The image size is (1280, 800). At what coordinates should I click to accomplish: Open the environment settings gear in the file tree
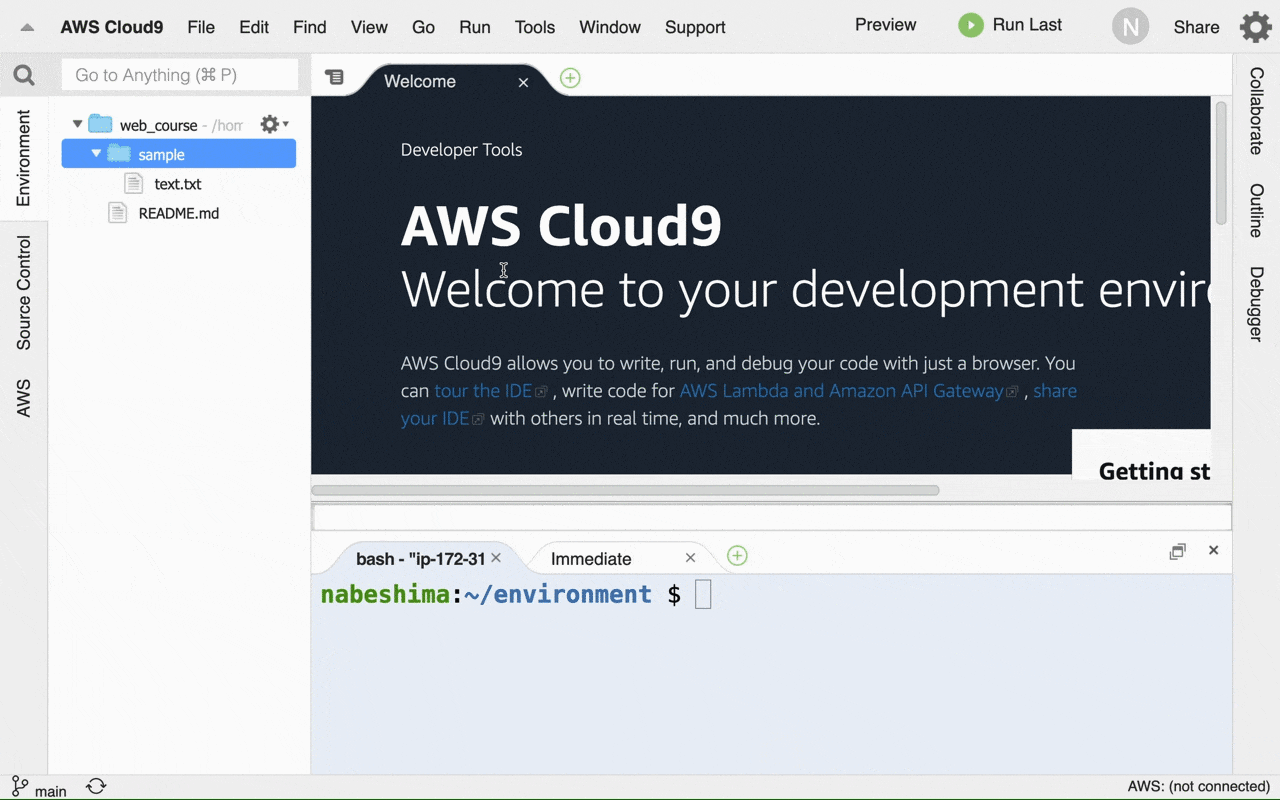coord(274,124)
